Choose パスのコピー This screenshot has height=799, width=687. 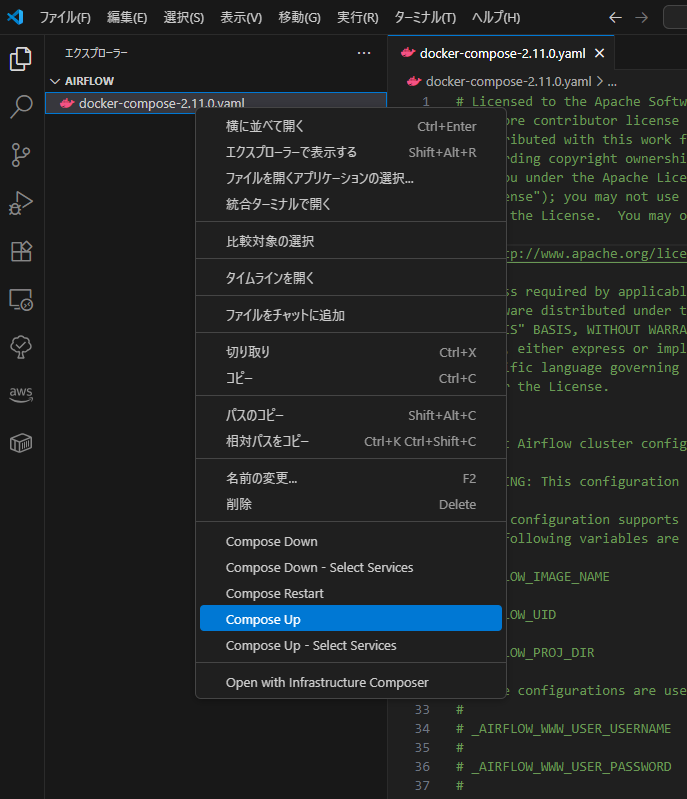click(351, 415)
